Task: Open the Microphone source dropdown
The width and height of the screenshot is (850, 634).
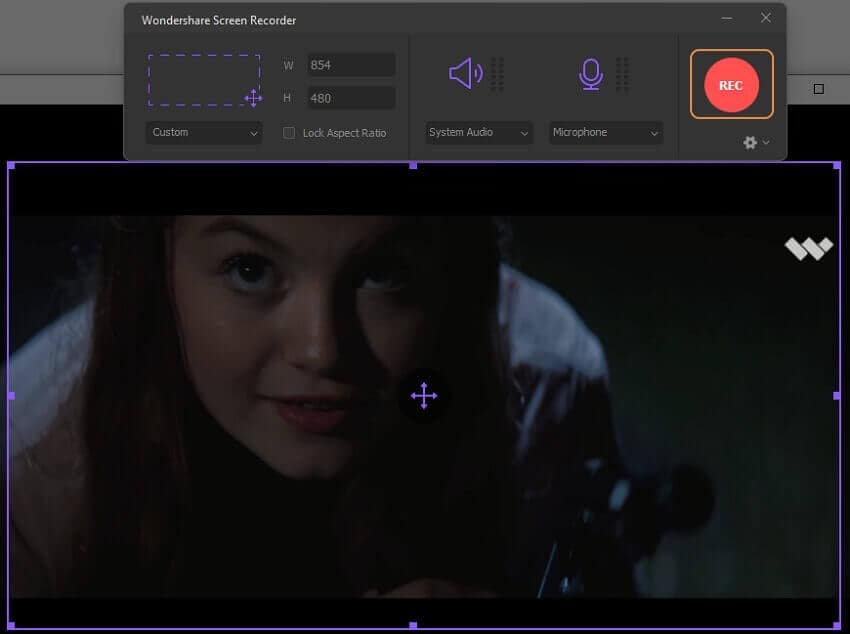Action: [606, 133]
